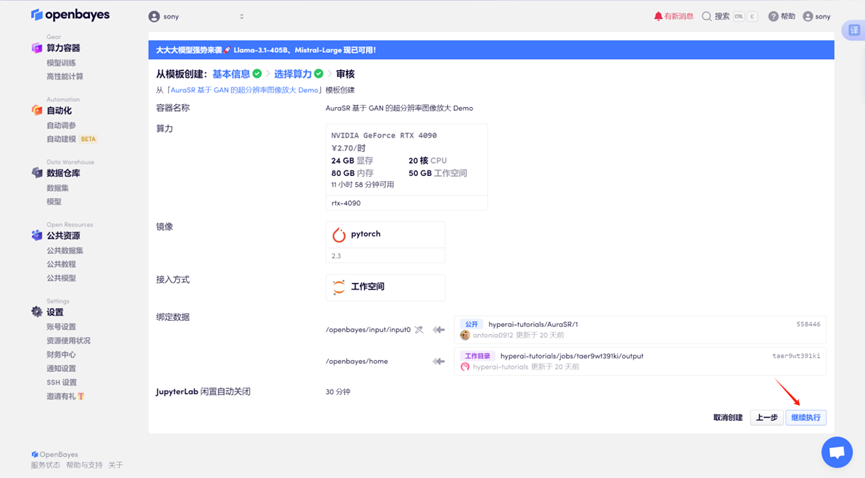Open the 算力容器 section icon
This screenshot has width=865, height=478.
pyautogui.click(x=37, y=48)
